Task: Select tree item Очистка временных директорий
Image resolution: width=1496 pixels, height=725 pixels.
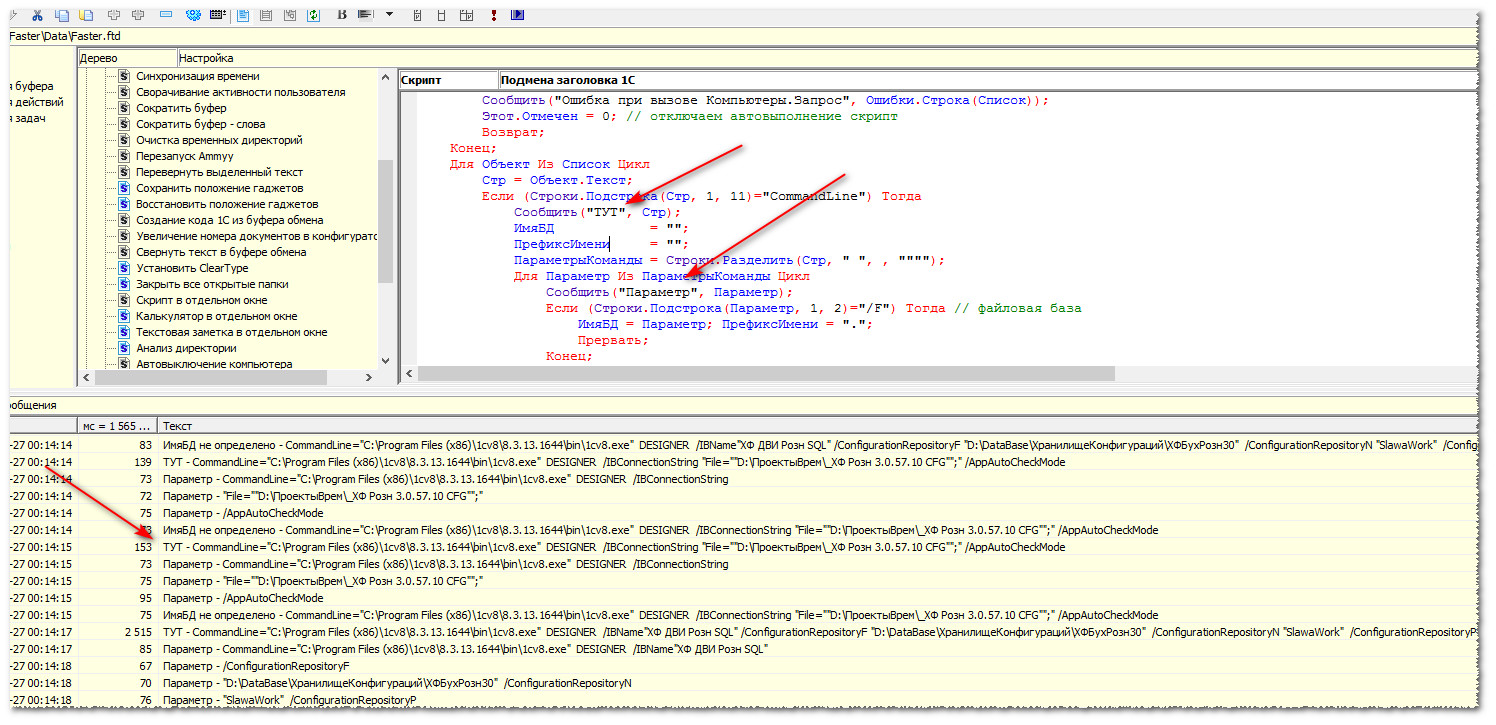Action: [x=219, y=140]
